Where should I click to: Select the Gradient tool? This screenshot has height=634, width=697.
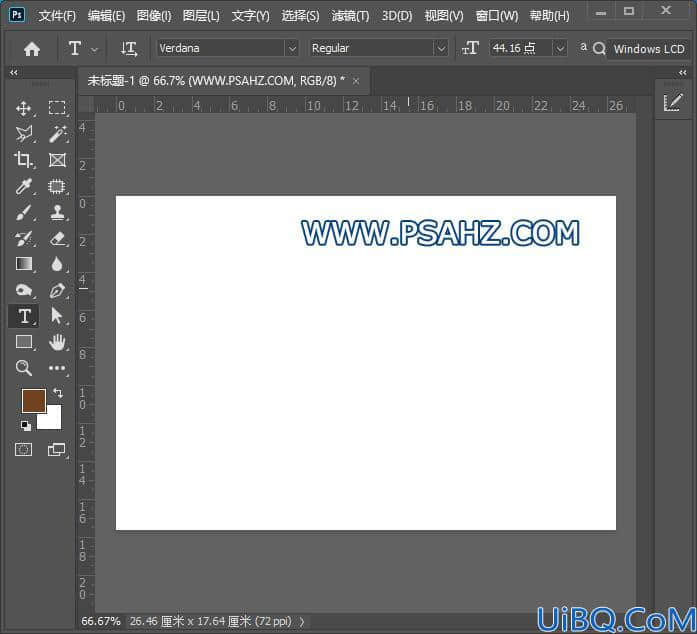coord(24,264)
